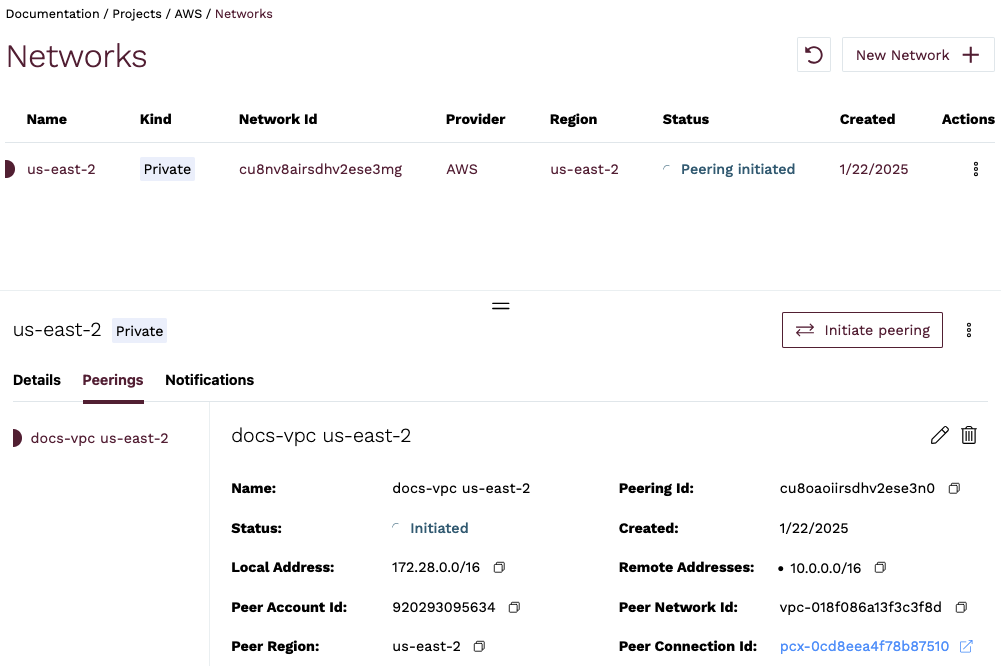Click the Initiate peering button
The height and width of the screenshot is (666, 1001).
[x=862, y=330]
